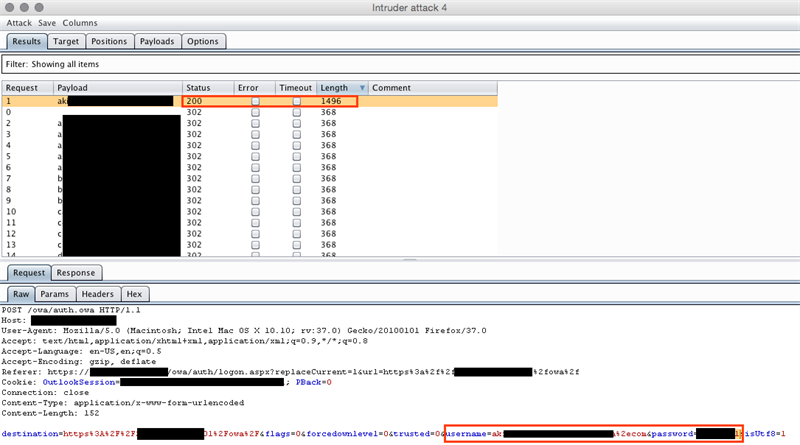Show the Response tab
The height and width of the screenshot is (445, 800).
(75, 273)
